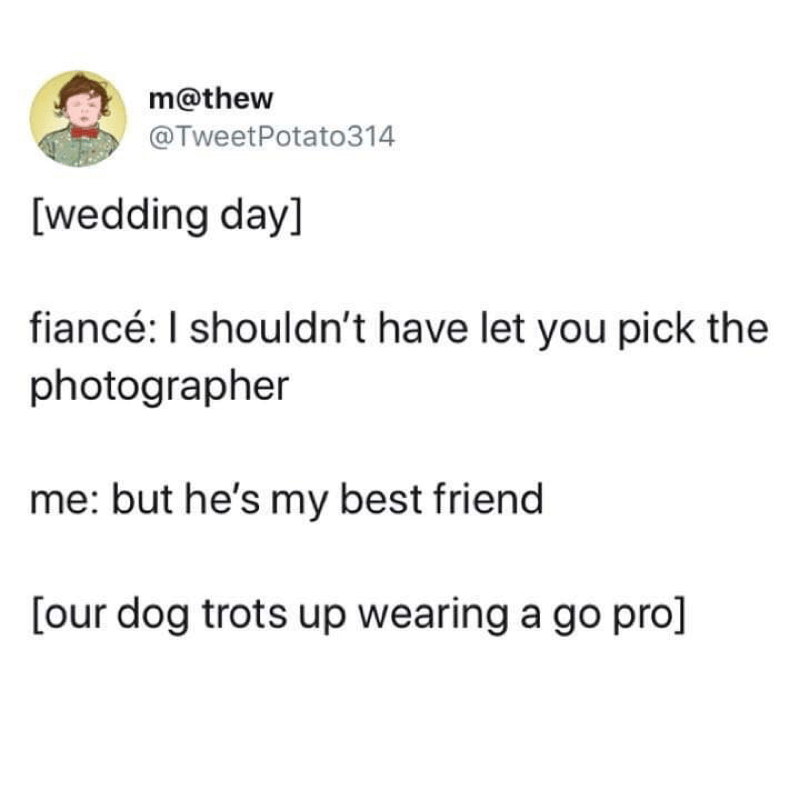800x800 pixels.
Task: Click the display name m@thew
Action: coord(211,98)
